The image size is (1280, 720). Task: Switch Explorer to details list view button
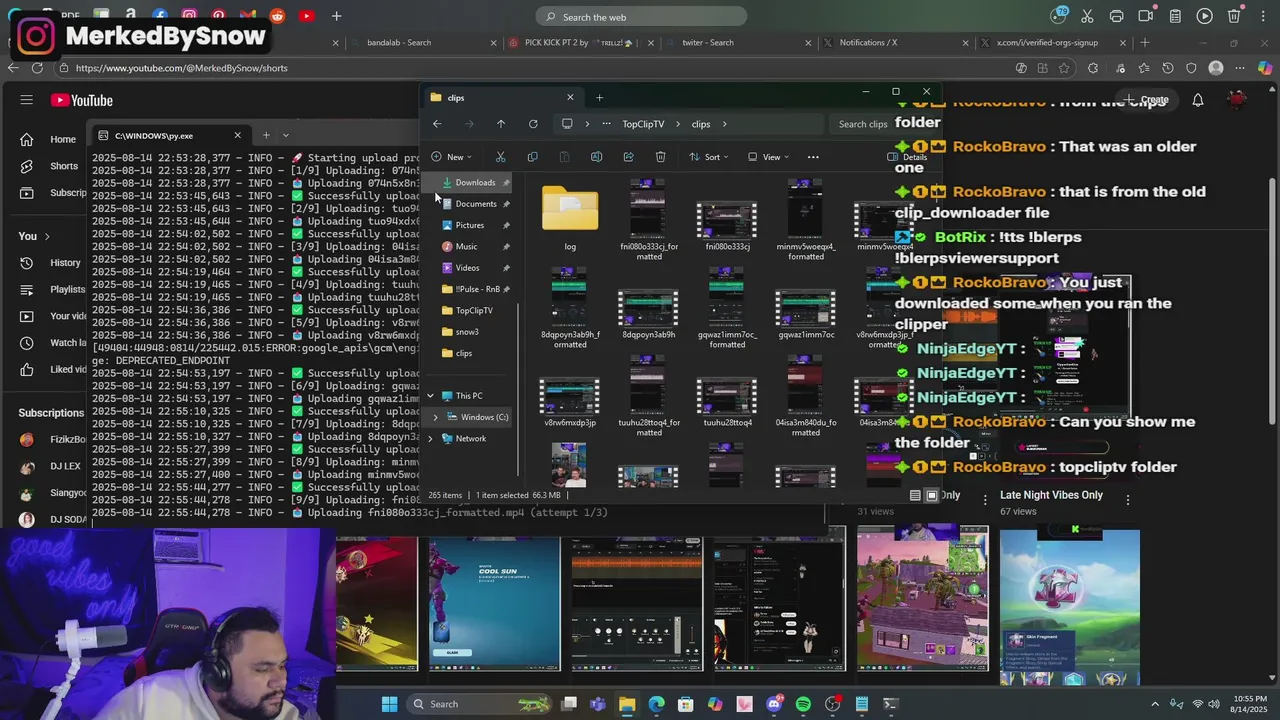pyautogui.click(x=915, y=495)
